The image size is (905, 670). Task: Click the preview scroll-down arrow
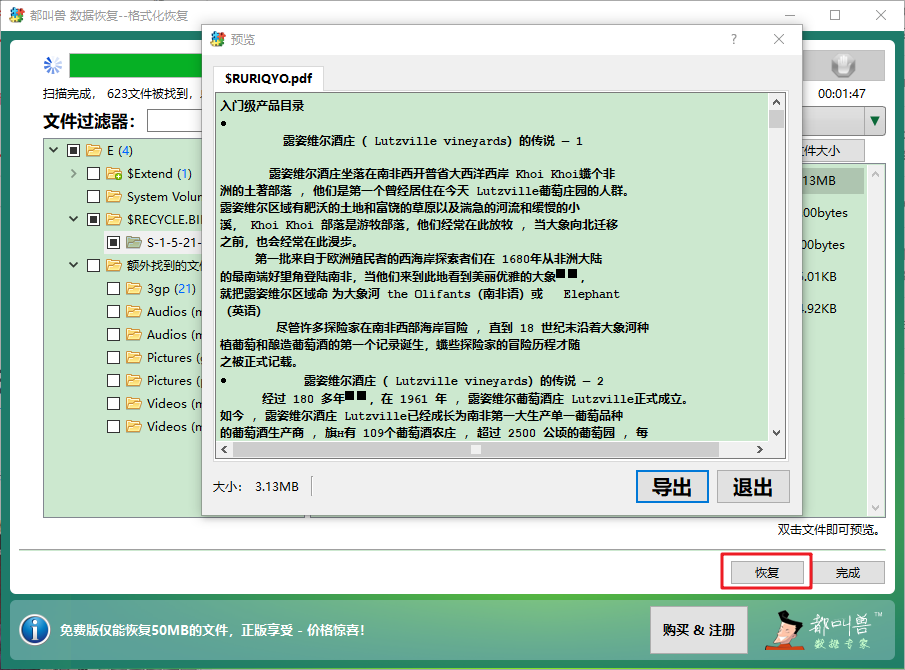coord(776,432)
